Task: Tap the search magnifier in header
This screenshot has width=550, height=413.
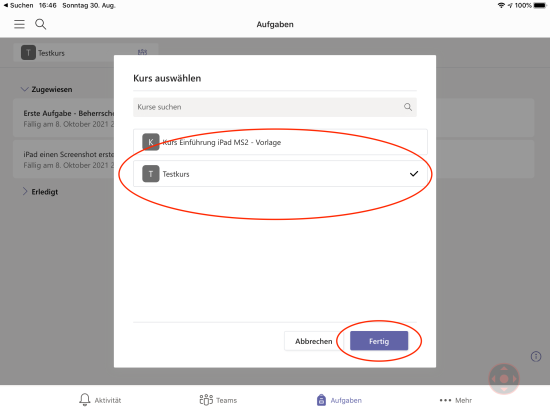Action: tap(41, 24)
